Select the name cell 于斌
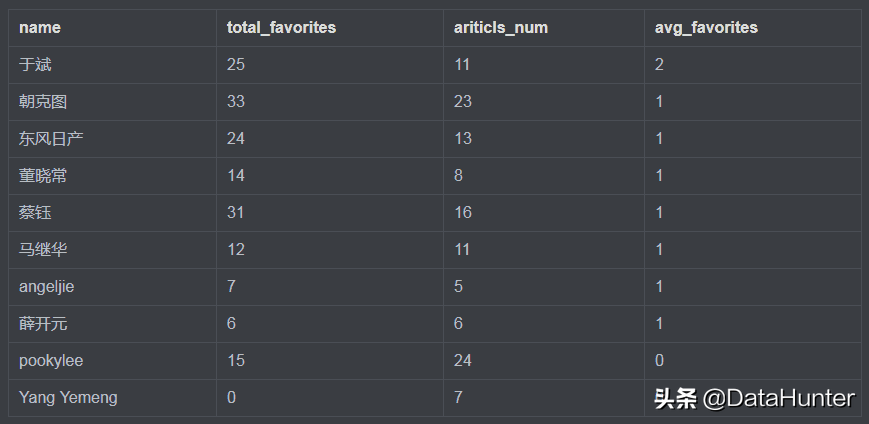Viewport: 869px width, 424px height. pos(35,65)
